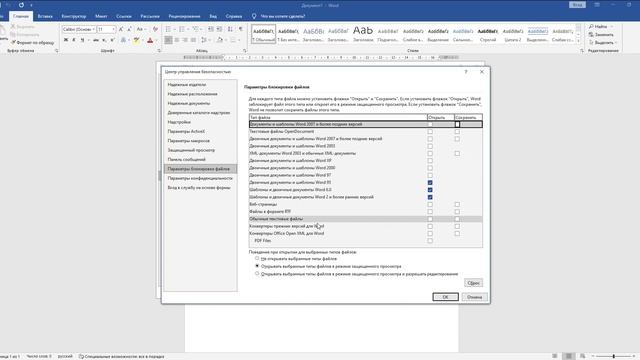Open the Конструктор ribbon tab
The height and width of the screenshot is (360, 640).
[74, 16]
